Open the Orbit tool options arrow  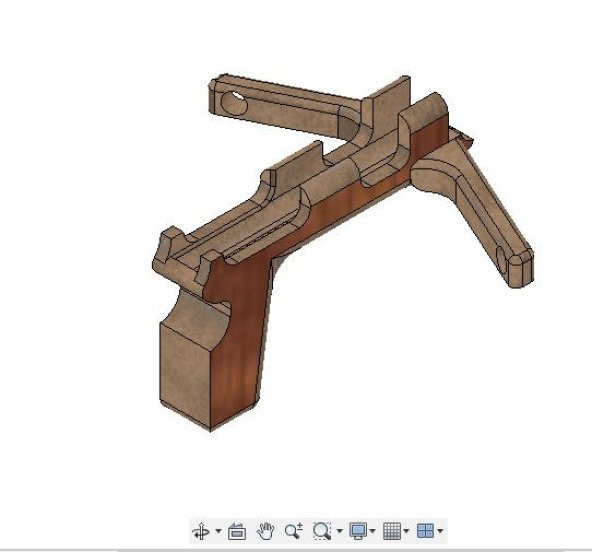click(219, 531)
